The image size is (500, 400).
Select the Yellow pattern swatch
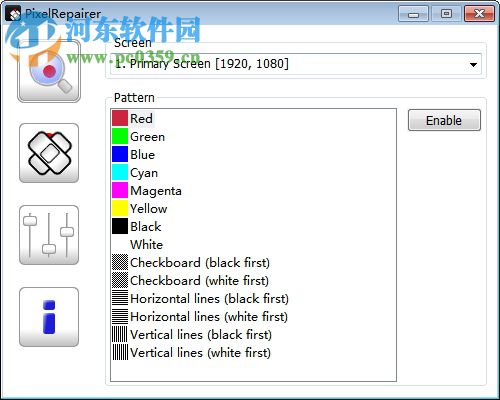click(120, 208)
